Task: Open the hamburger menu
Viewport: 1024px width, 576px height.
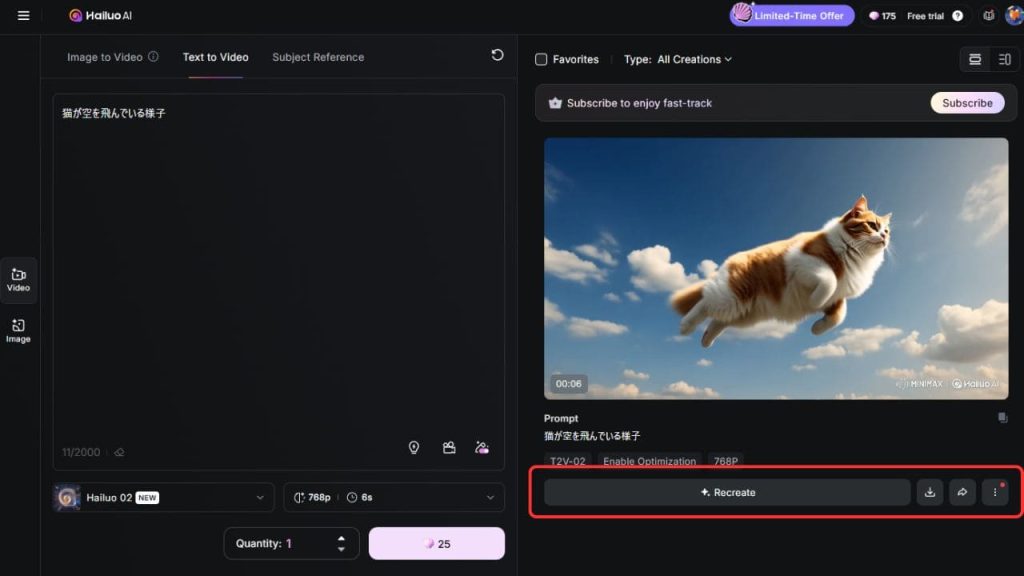Action: 24,16
